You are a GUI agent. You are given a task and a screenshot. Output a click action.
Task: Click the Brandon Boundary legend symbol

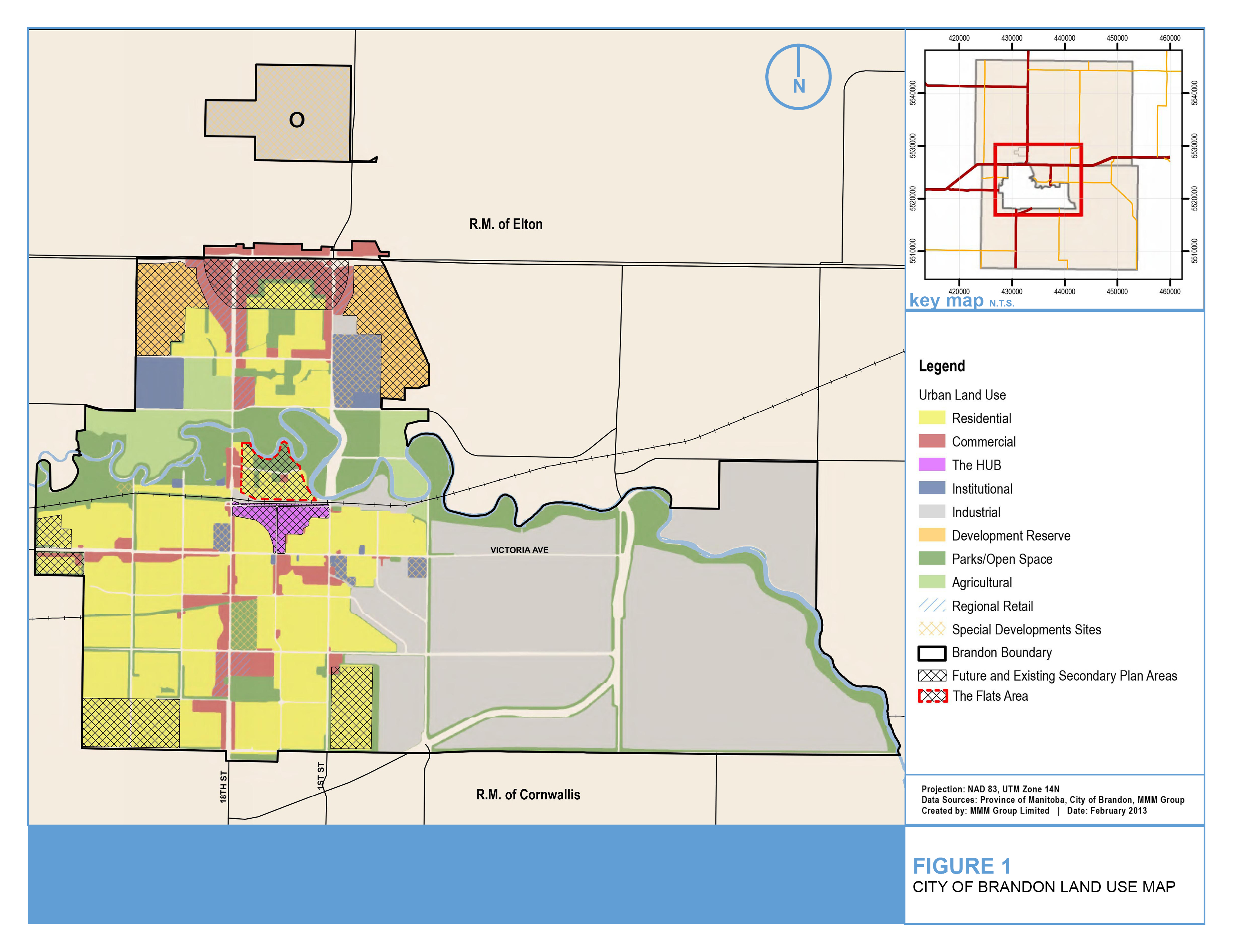[932, 653]
